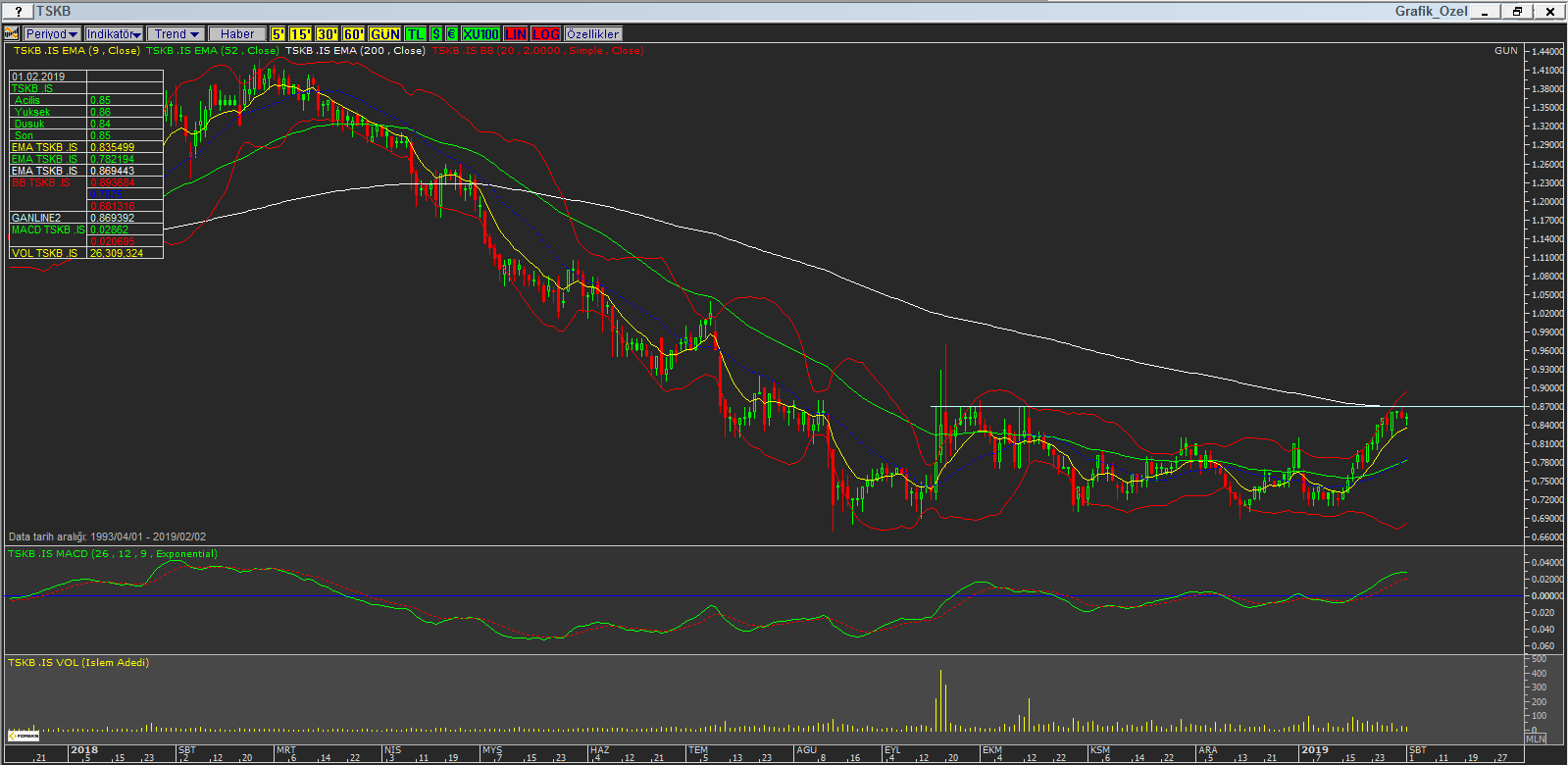Switch to the 30' minute period
The width and height of the screenshot is (1568, 765).
coord(328,33)
